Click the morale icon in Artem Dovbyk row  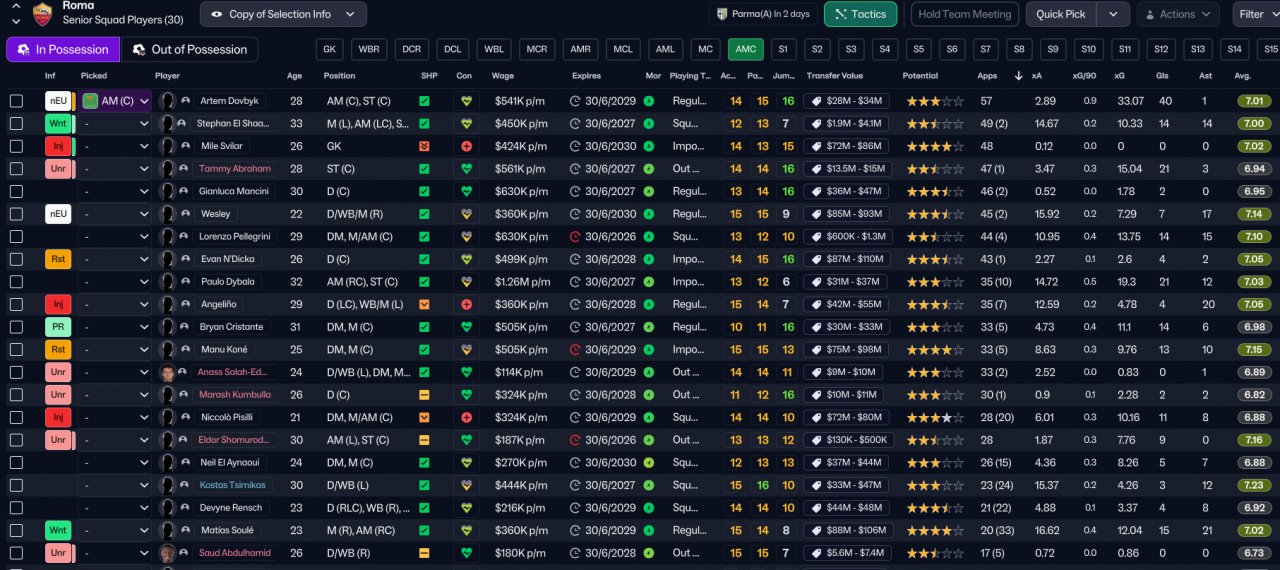point(649,101)
